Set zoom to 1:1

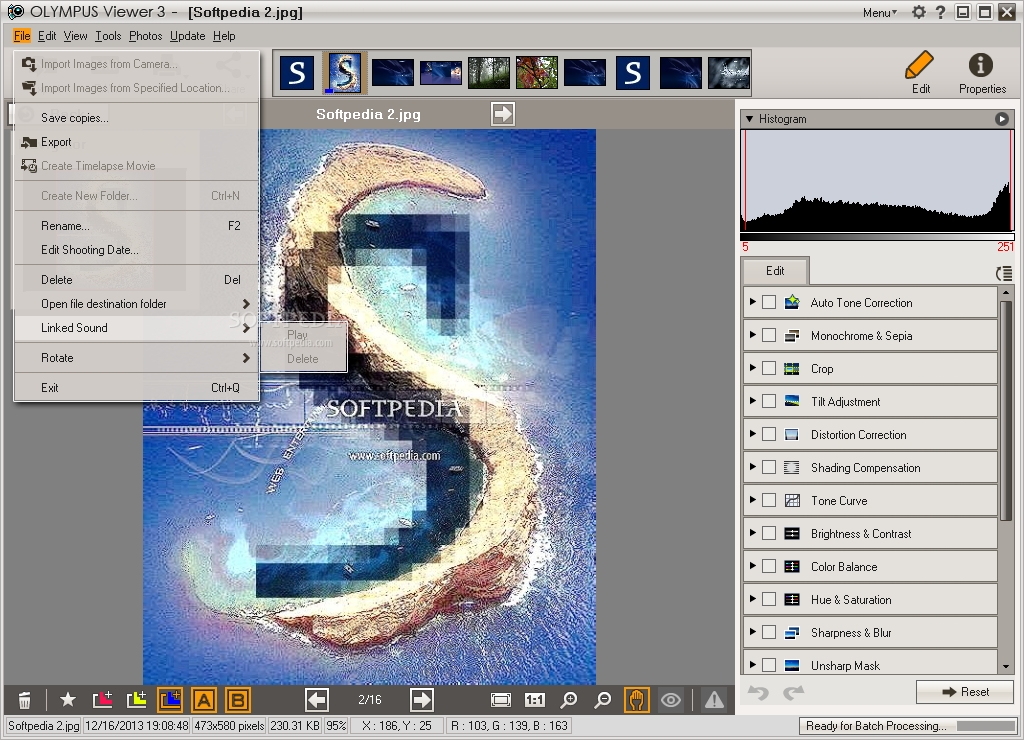tap(535, 700)
